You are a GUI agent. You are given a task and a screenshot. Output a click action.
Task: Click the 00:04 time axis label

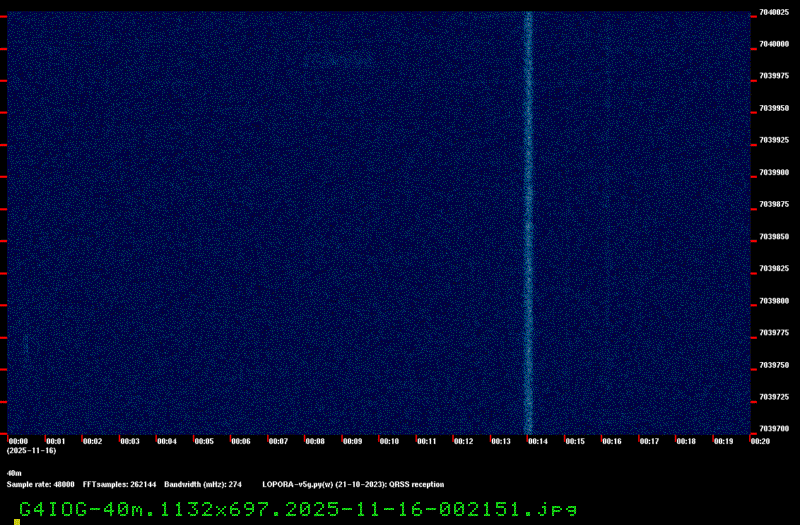click(167, 441)
